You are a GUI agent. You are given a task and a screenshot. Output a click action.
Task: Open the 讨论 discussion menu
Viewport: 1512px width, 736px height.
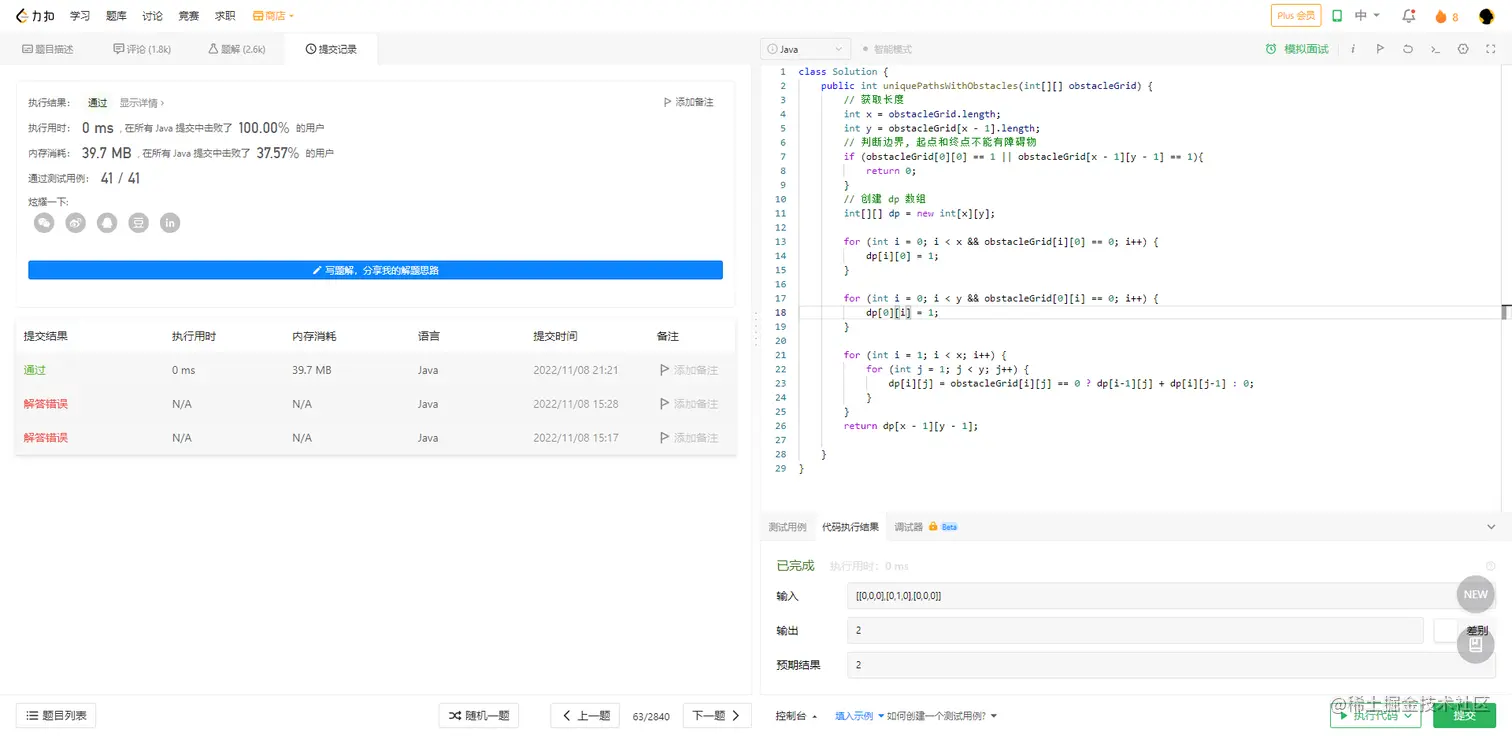coord(152,16)
